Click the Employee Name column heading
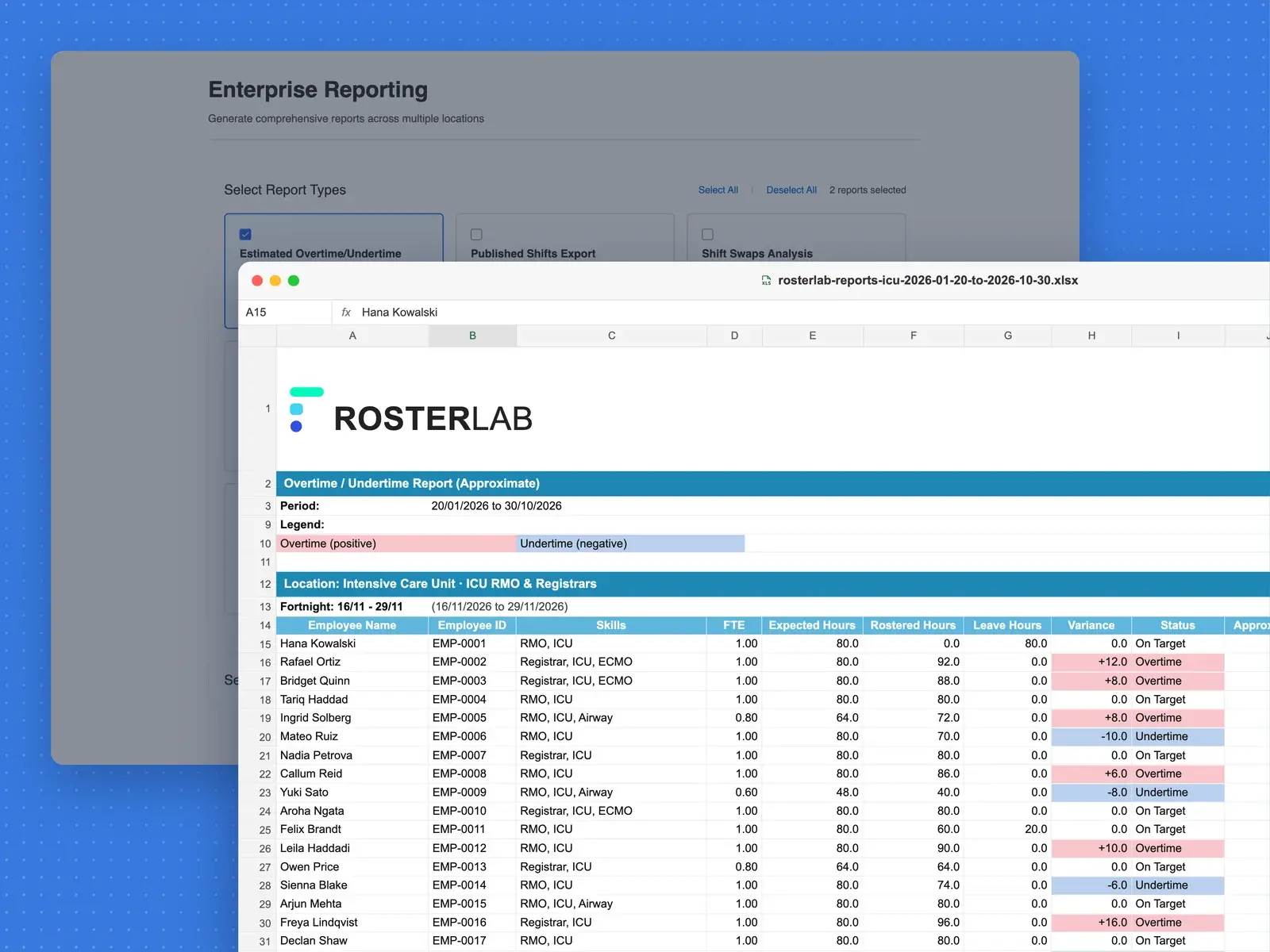The width and height of the screenshot is (1270, 952). (352, 625)
